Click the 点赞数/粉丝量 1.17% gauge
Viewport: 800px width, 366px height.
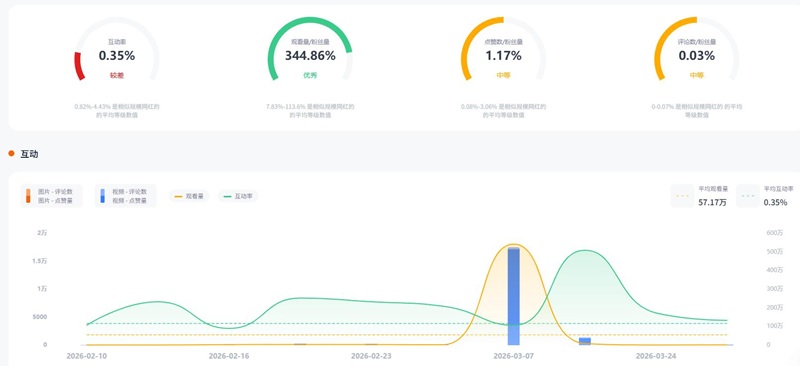[504, 50]
